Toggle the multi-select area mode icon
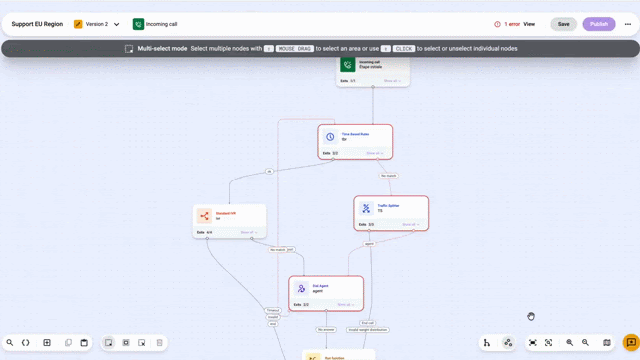This screenshot has width=640, height=360. click(109, 342)
